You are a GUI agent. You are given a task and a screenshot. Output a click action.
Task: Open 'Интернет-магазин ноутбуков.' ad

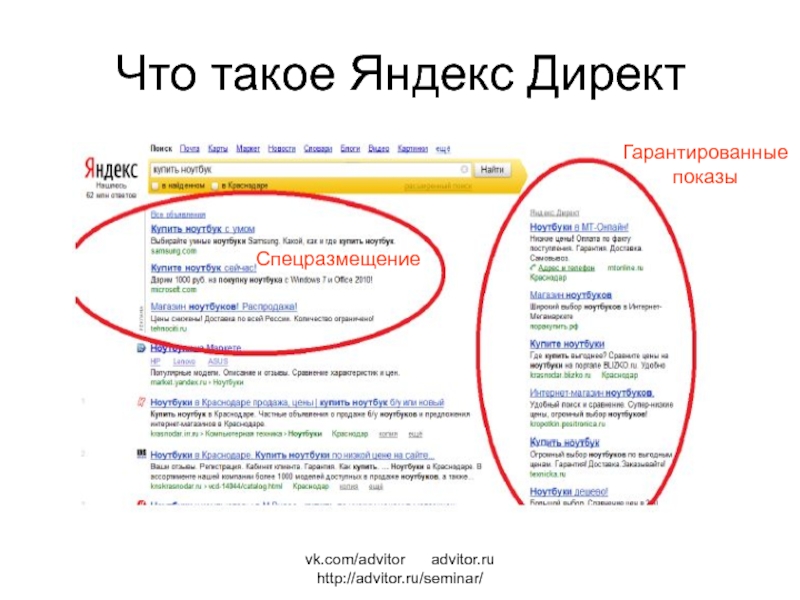click(592, 393)
